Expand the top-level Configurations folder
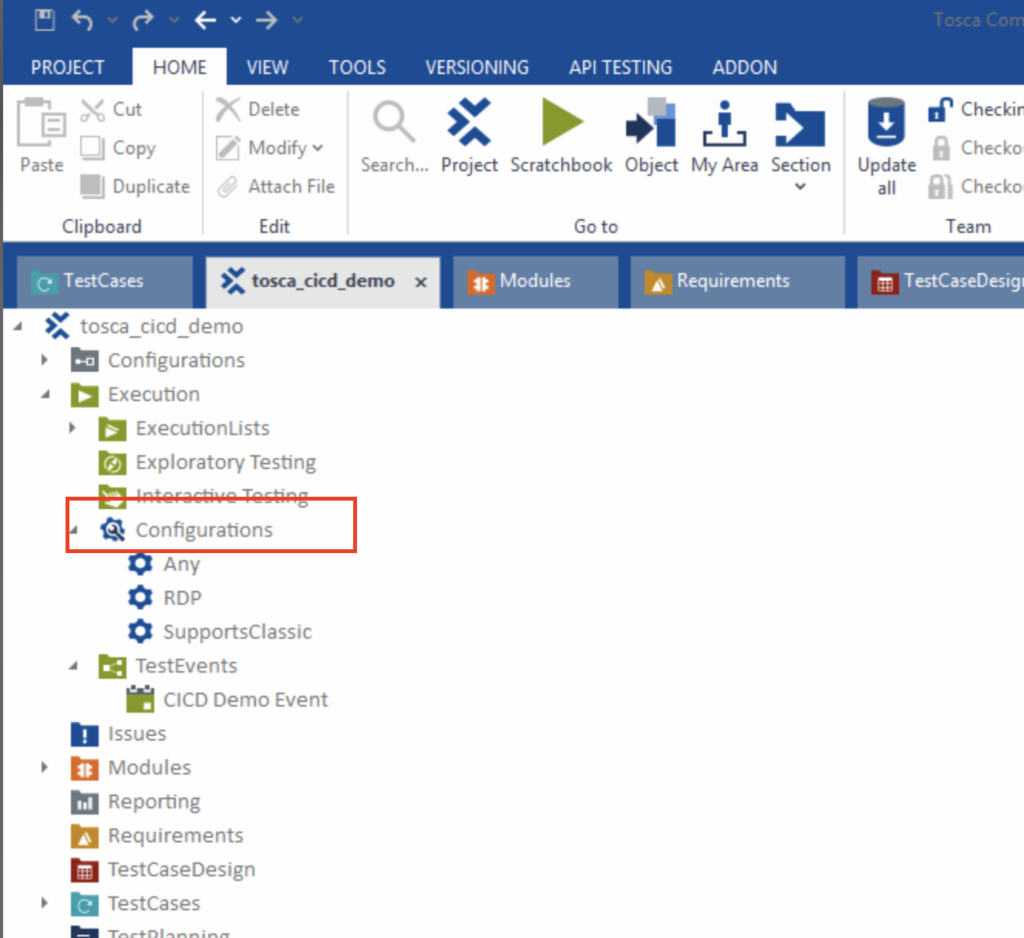 click(x=44, y=360)
